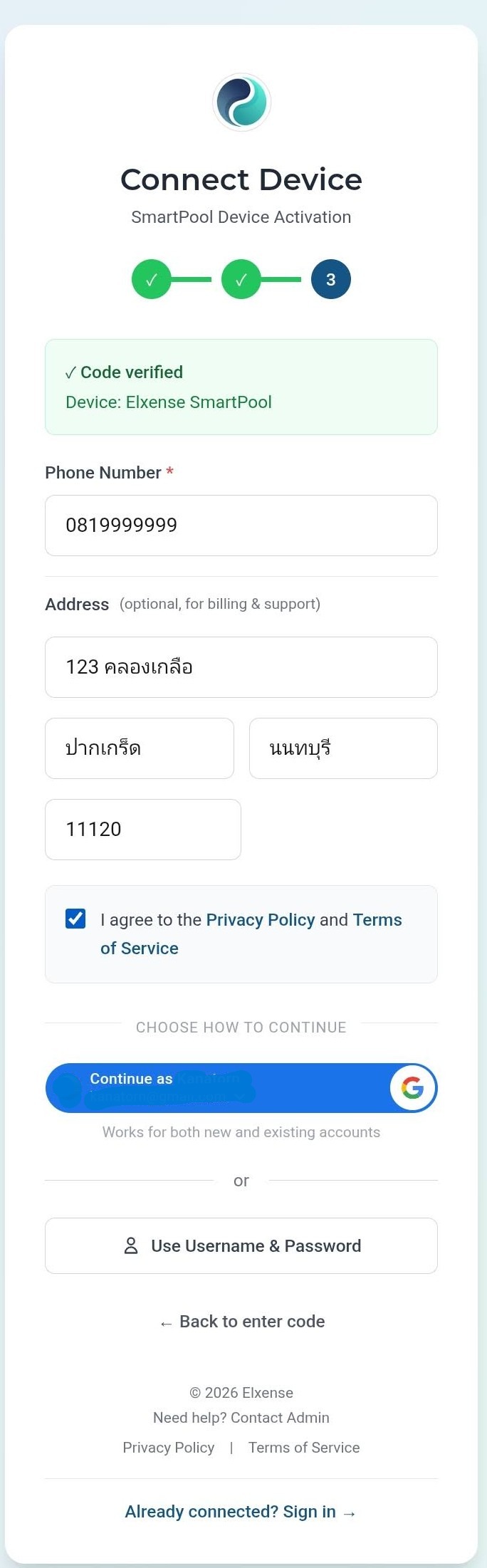487x1568 pixels.
Task: Select the Google G icon on the sign-in button
Action: (412, 1088)
